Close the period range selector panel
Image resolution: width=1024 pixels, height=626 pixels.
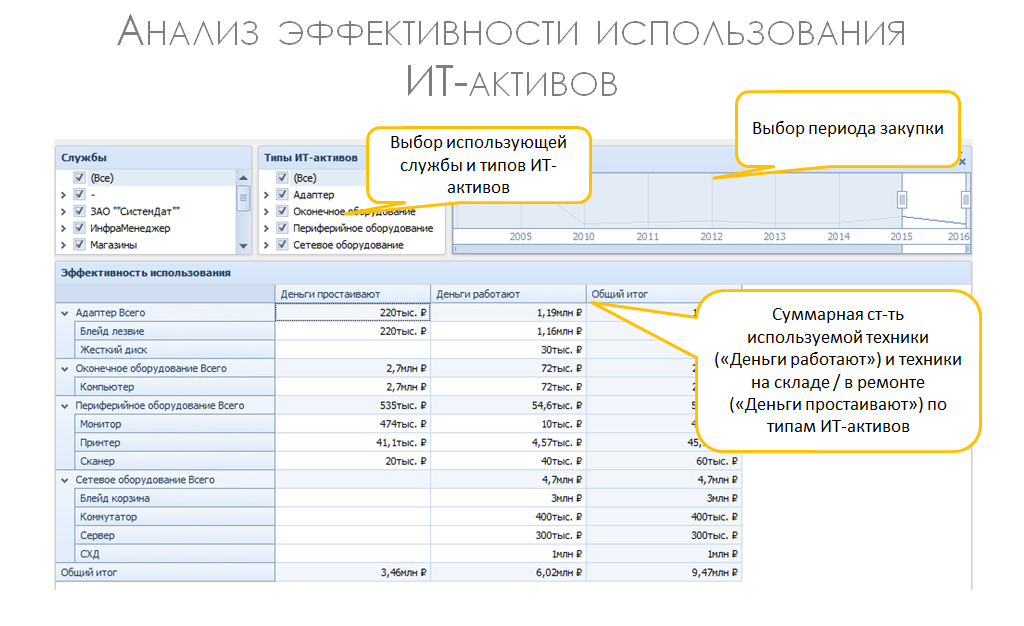click(962, 161)
